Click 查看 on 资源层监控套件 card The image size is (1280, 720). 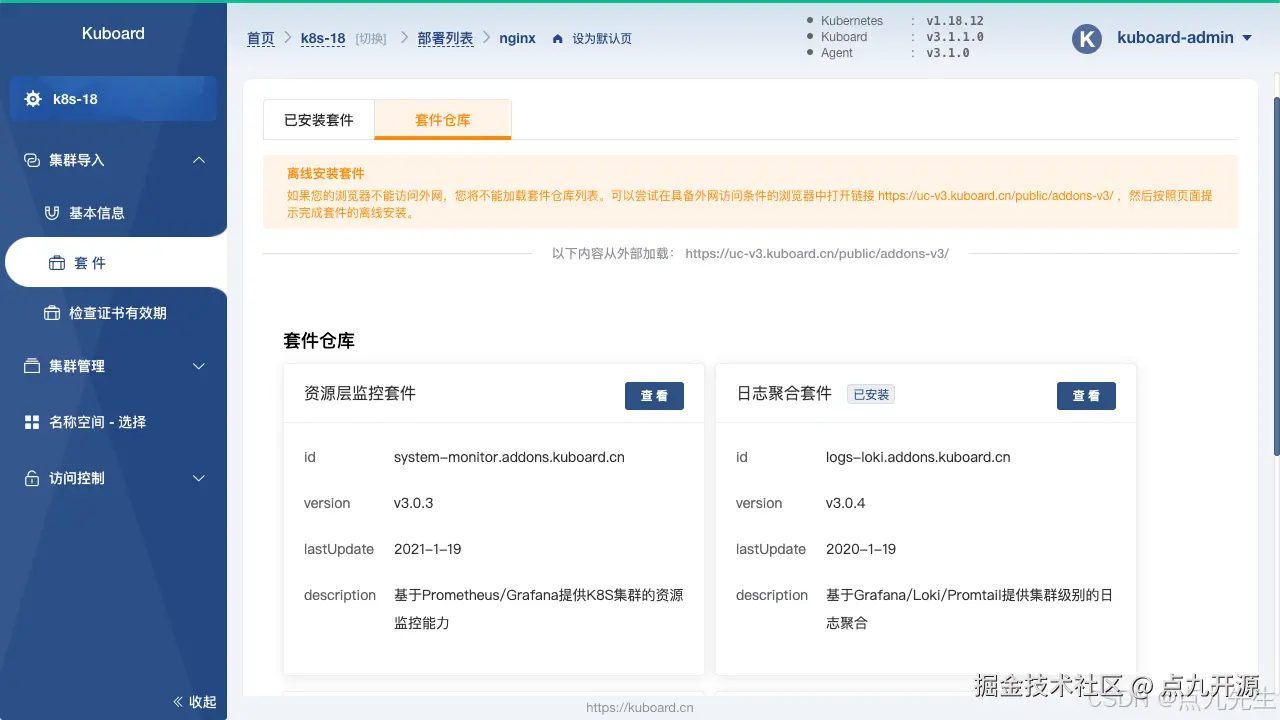tap(654, 396)
